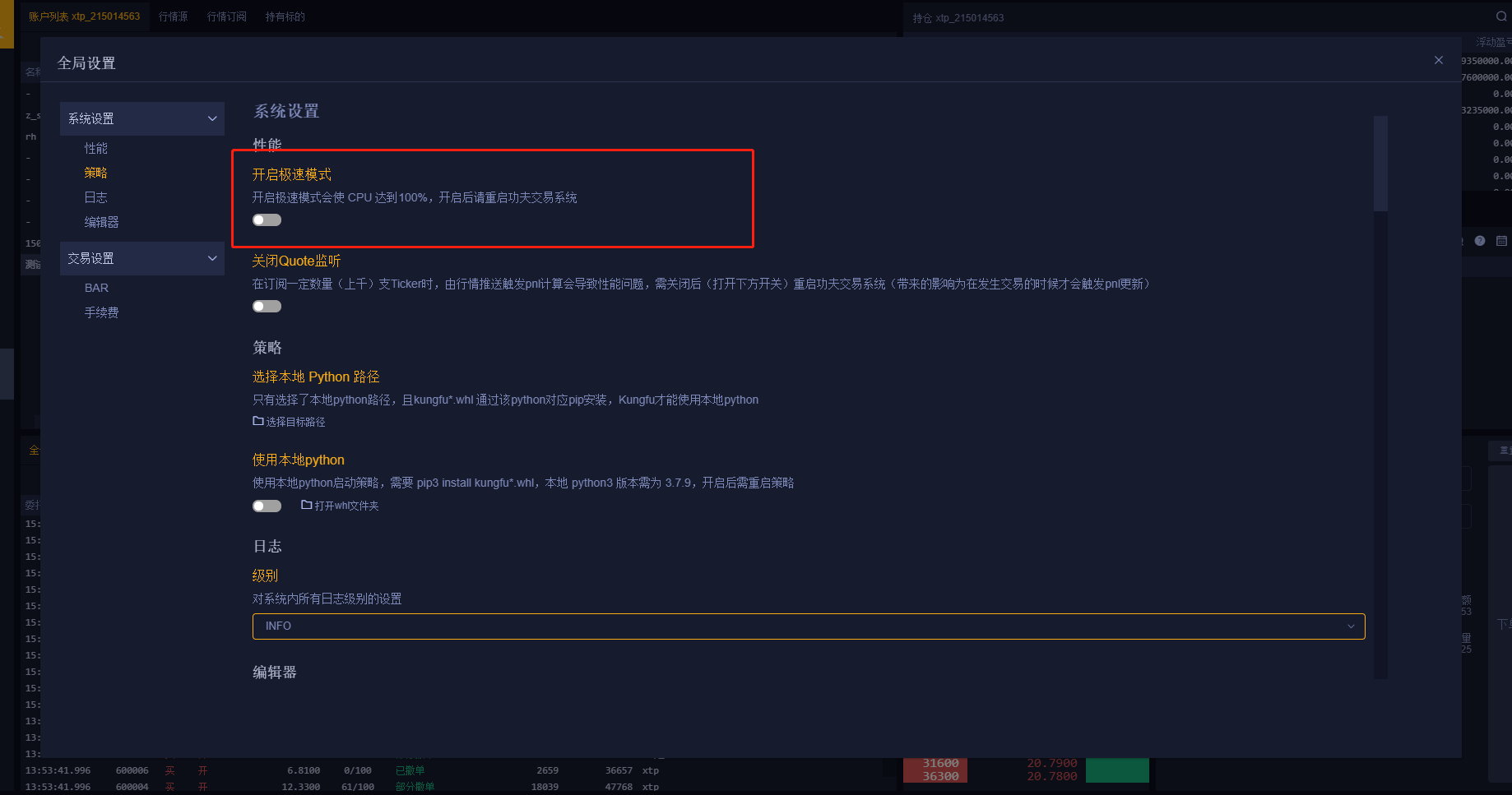This screenshot has height=795, width=1512.
Task: Click the 选择本地 Python 路径 heading
Action: click(x=316, y=377)
